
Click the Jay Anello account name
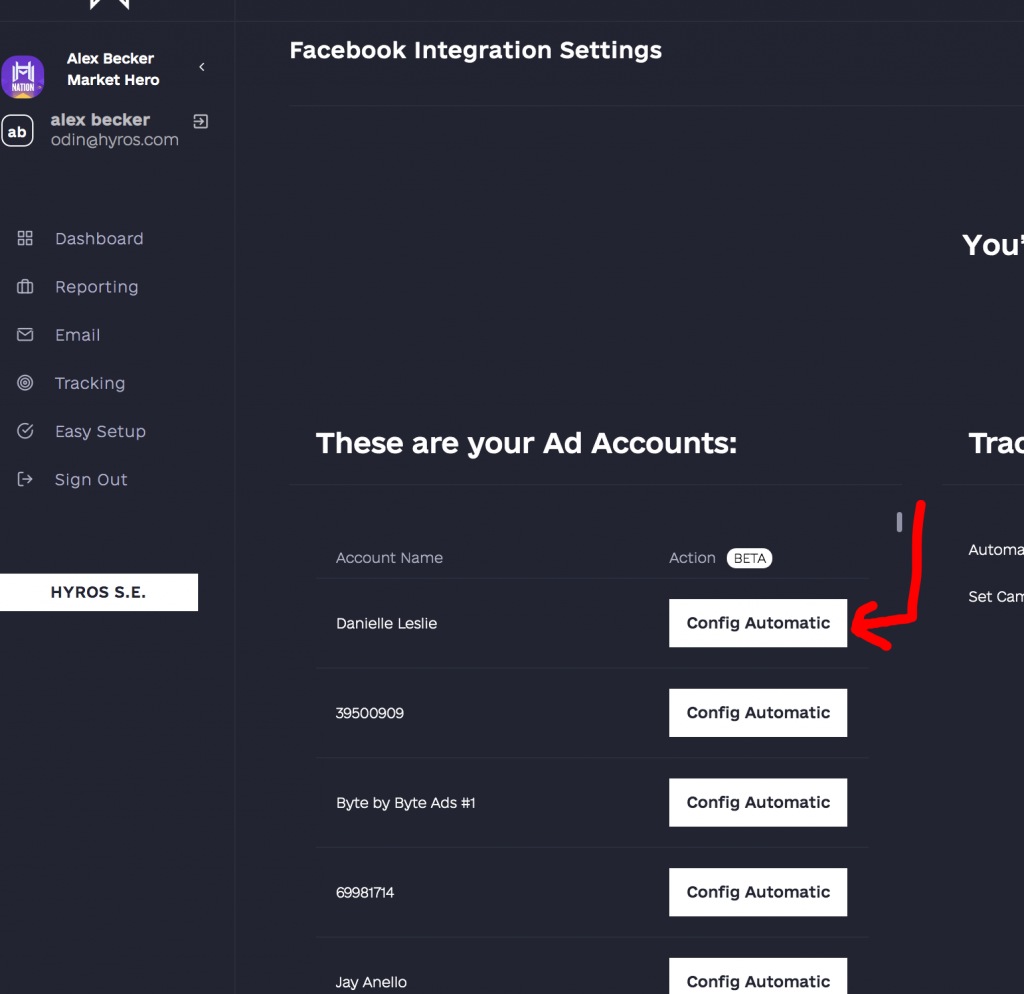click(371, 982)
